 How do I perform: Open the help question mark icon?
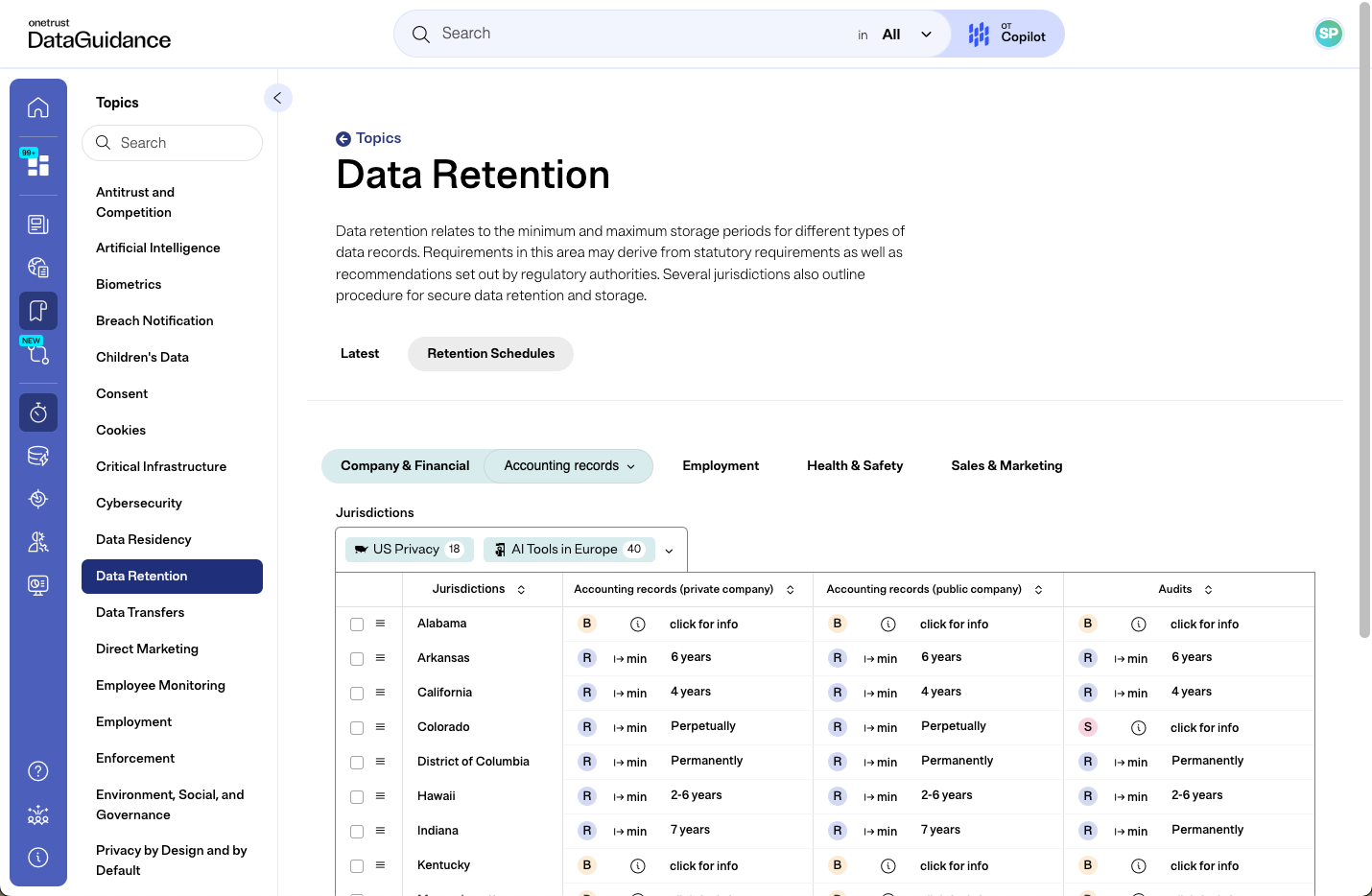pyautogui.click(x=38, y=771)
